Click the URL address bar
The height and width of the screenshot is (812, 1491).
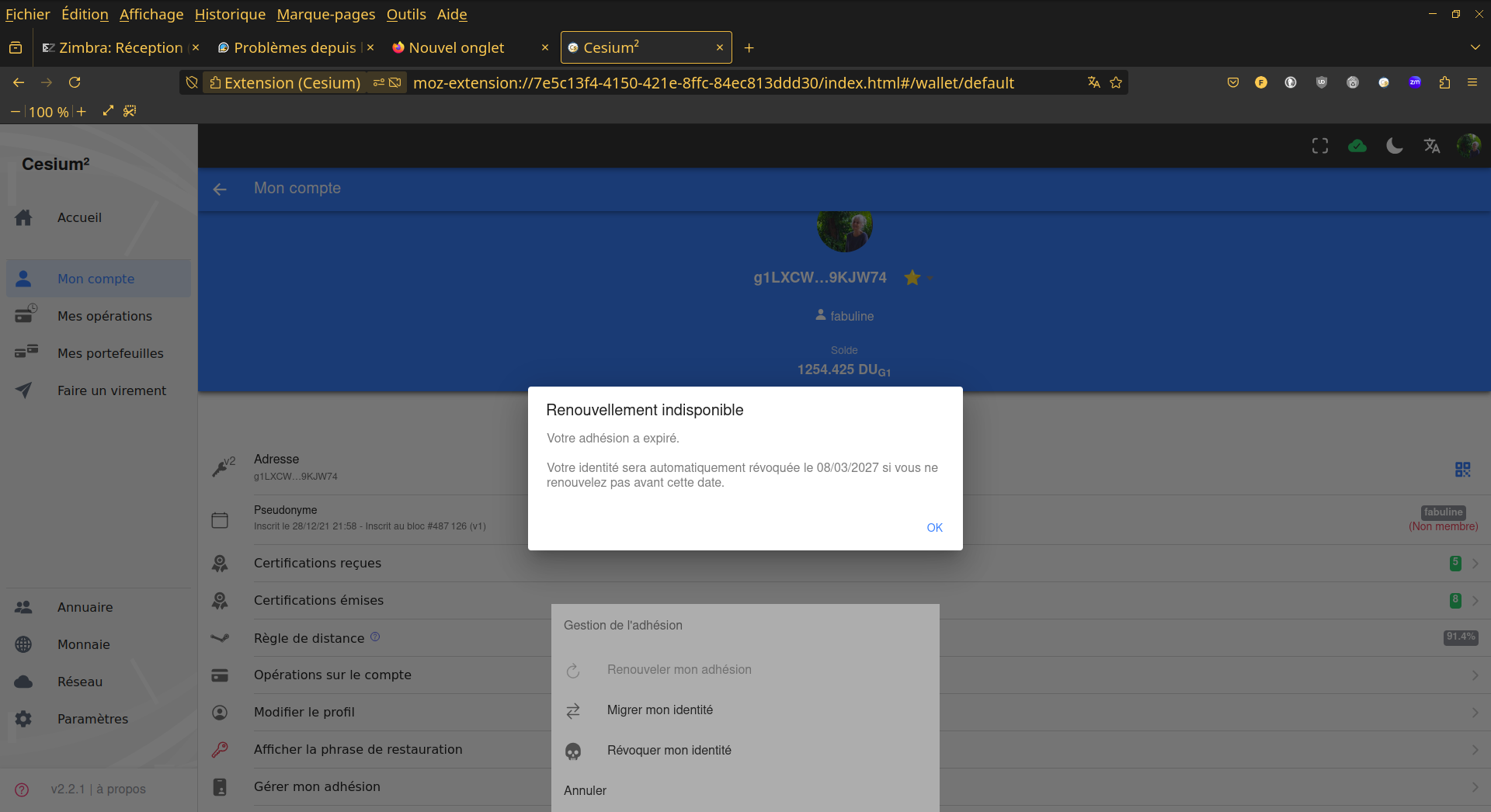[x=713, y=83]
